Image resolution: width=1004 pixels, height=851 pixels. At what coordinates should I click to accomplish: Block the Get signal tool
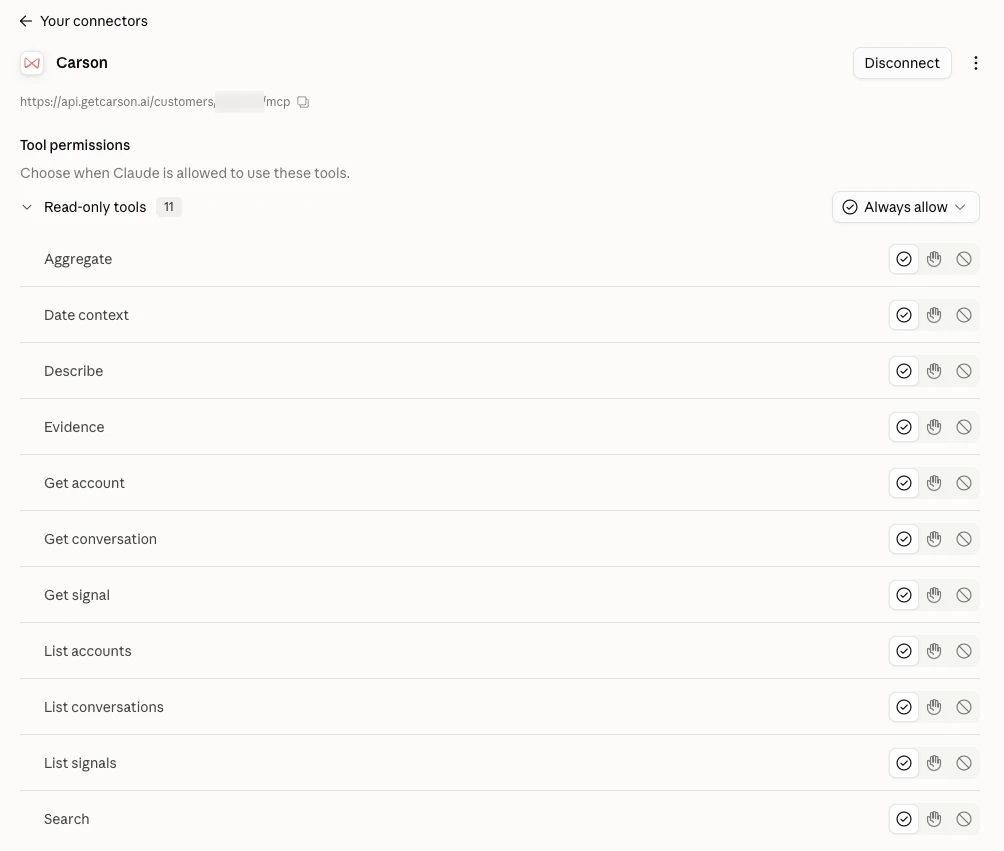pos(964,595)
